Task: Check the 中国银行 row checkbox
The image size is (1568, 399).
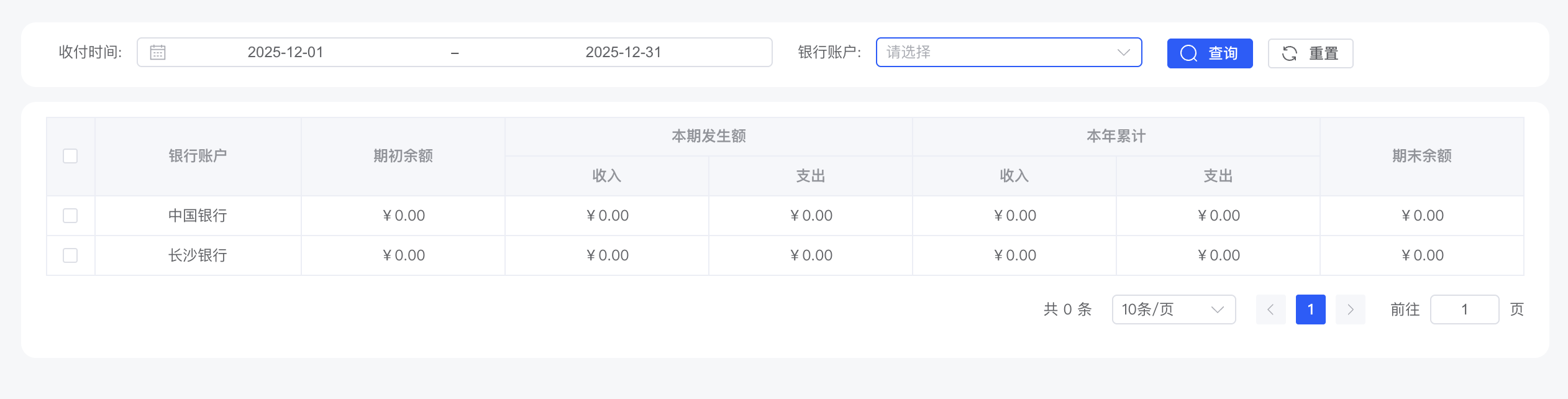Action: [x=70, y=216]
